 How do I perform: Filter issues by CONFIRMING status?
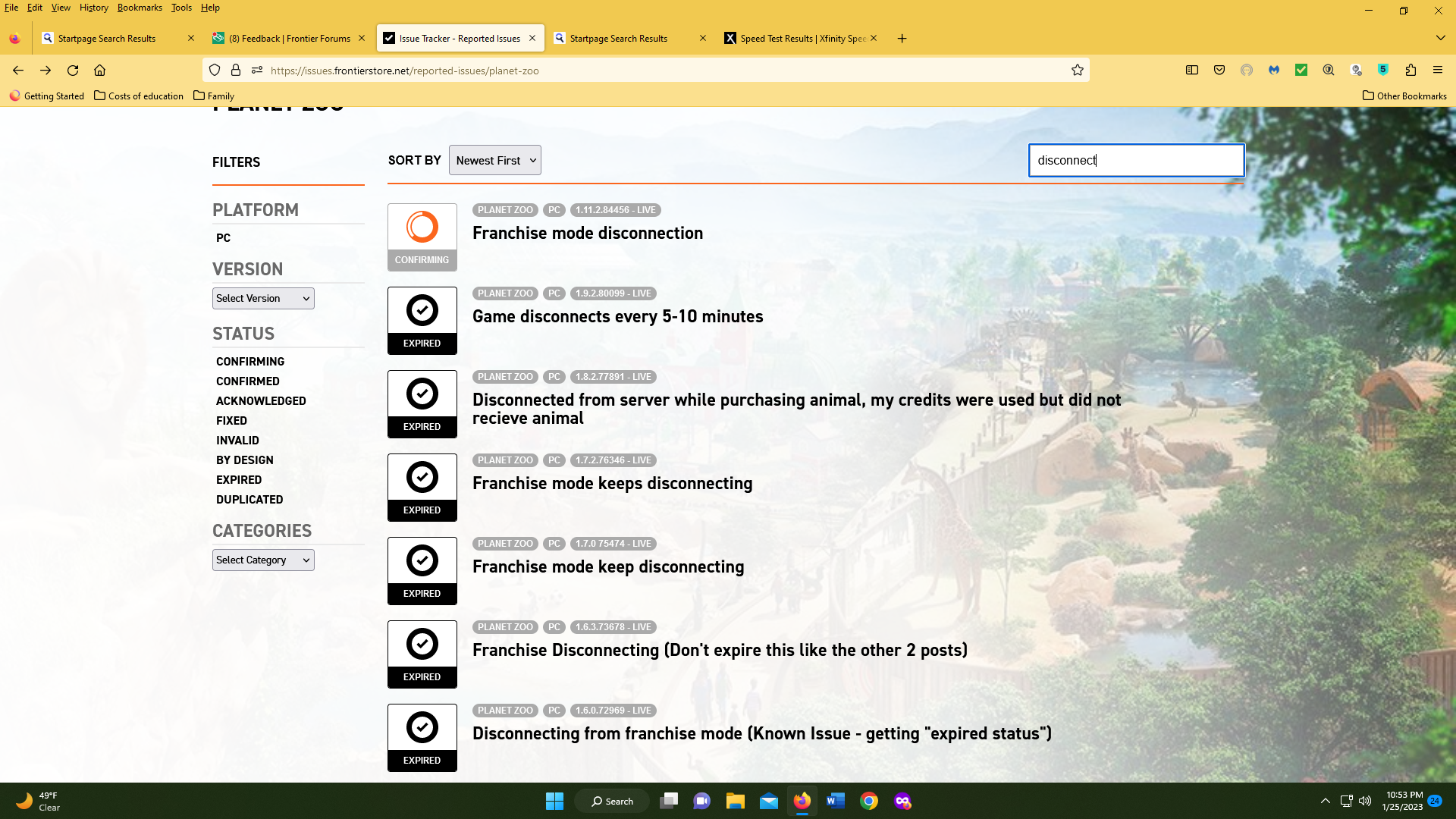click(250, 362)
